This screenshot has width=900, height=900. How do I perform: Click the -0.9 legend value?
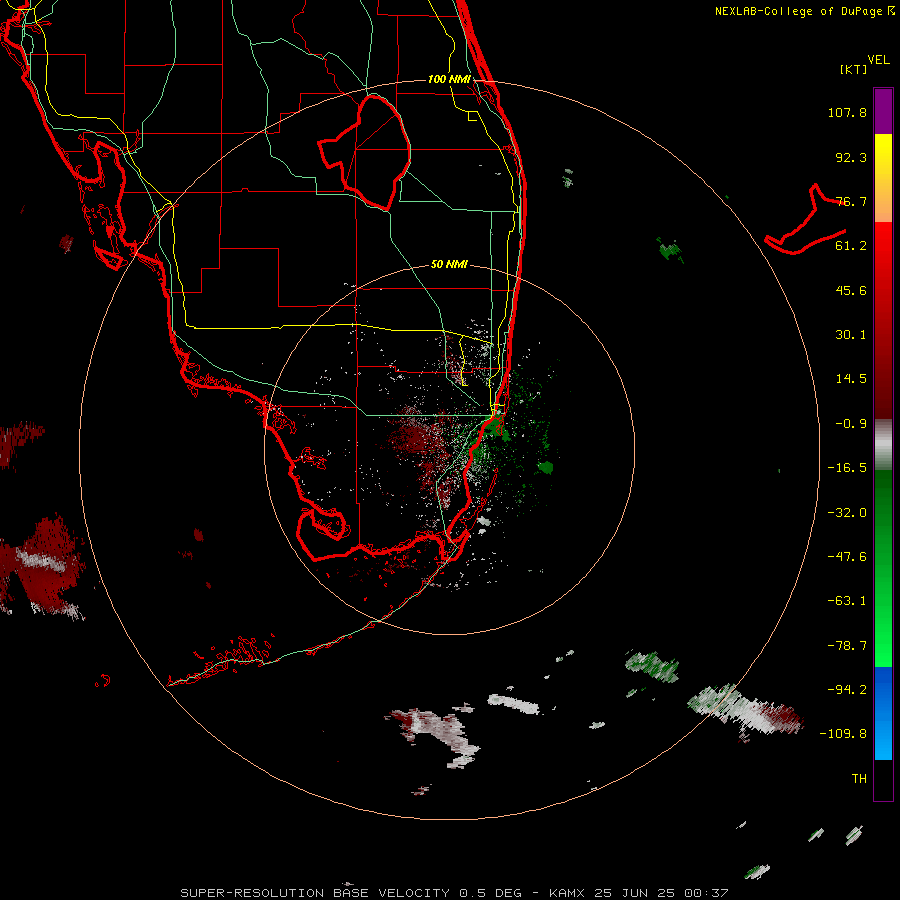851,424
